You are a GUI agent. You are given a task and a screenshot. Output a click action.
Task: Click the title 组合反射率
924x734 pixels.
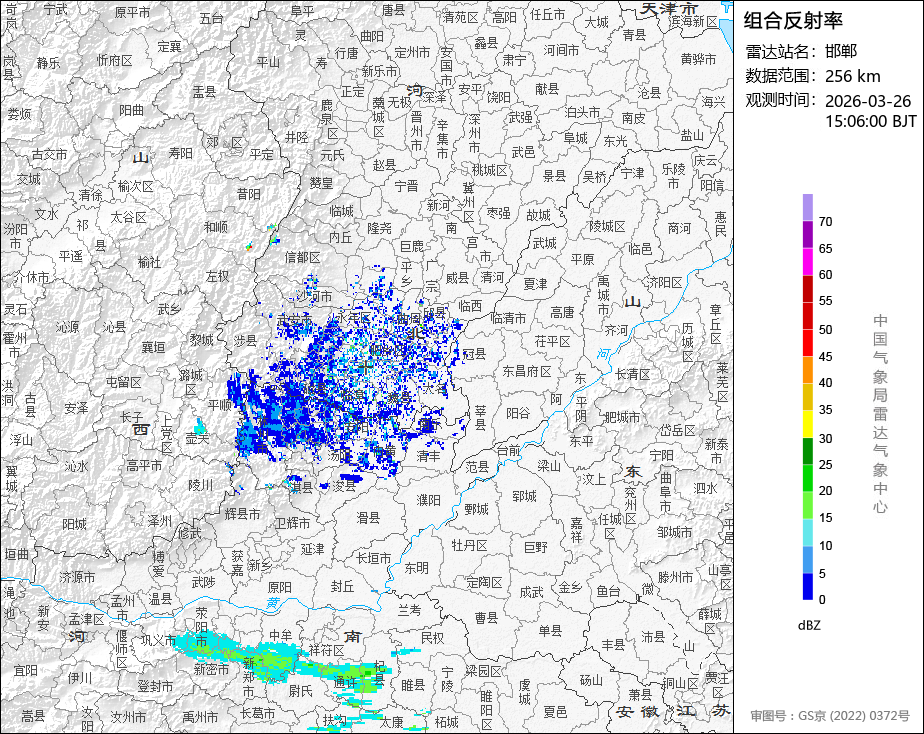coord(793,20)
